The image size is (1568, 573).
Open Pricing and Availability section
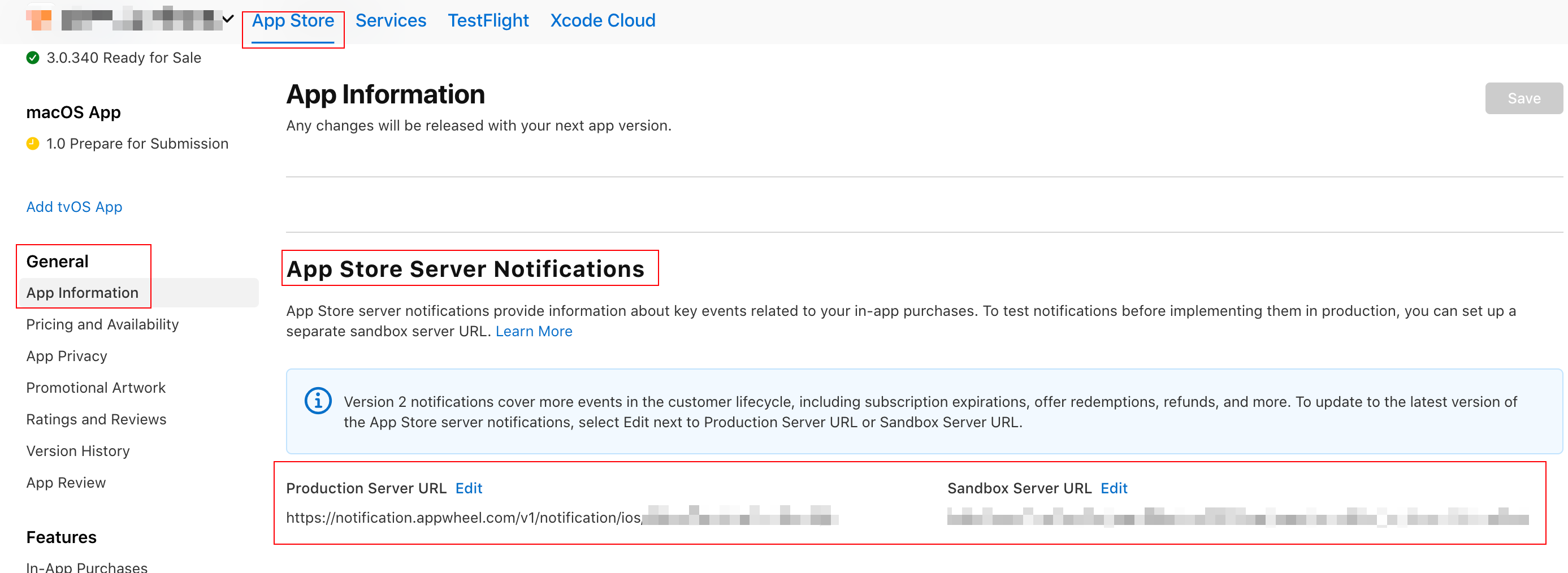(x=102, y=325)
